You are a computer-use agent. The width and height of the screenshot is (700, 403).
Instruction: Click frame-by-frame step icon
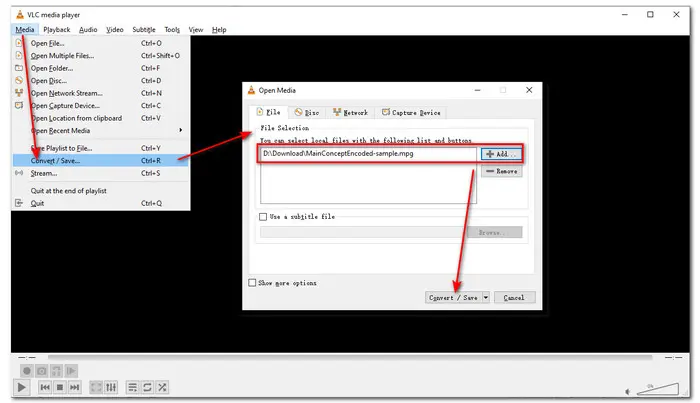click(x=71, y=371)
